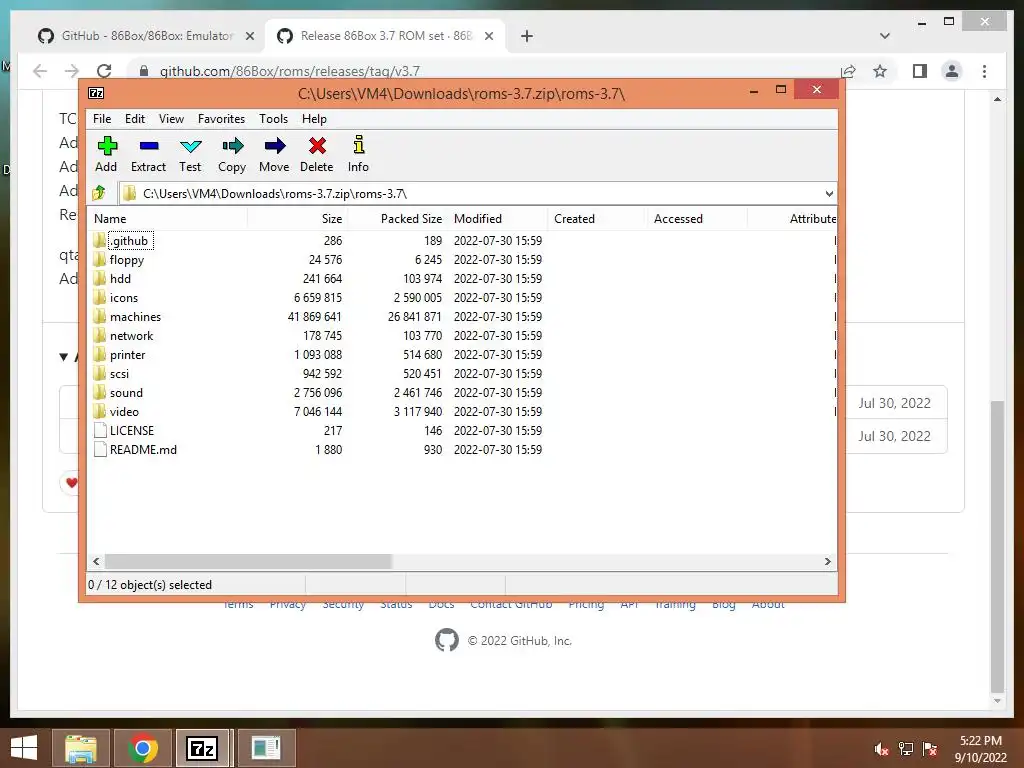Select the README.md file icon

[100, 449]
